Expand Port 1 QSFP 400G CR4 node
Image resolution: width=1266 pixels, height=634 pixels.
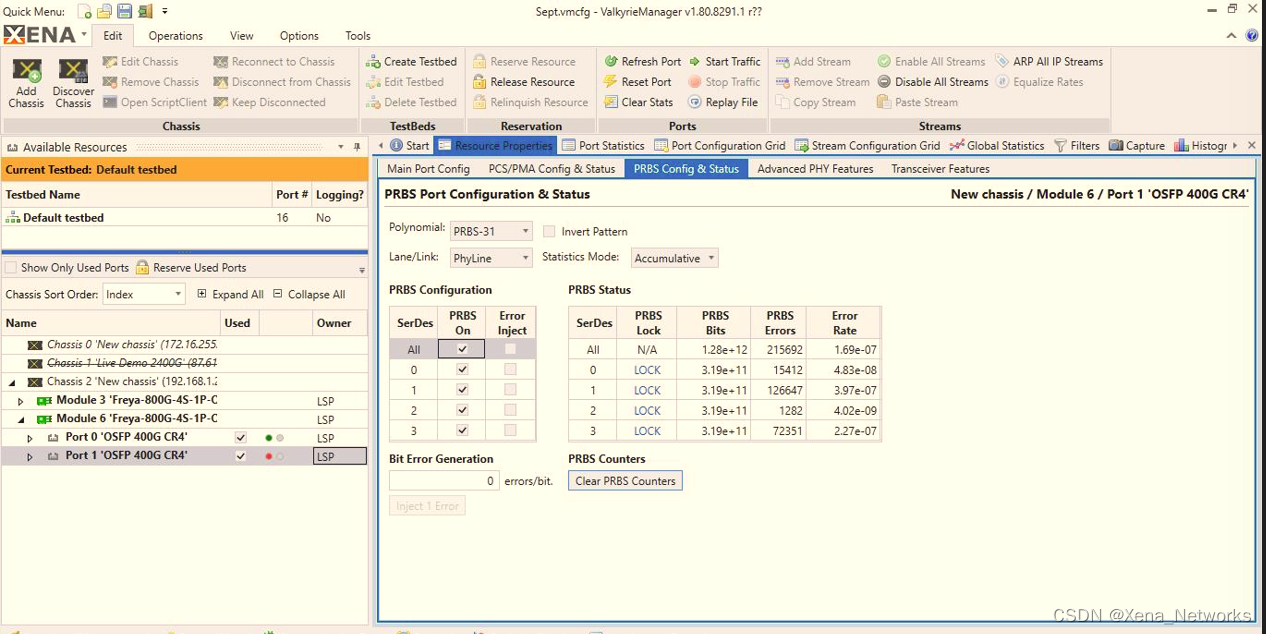[29, 456]
